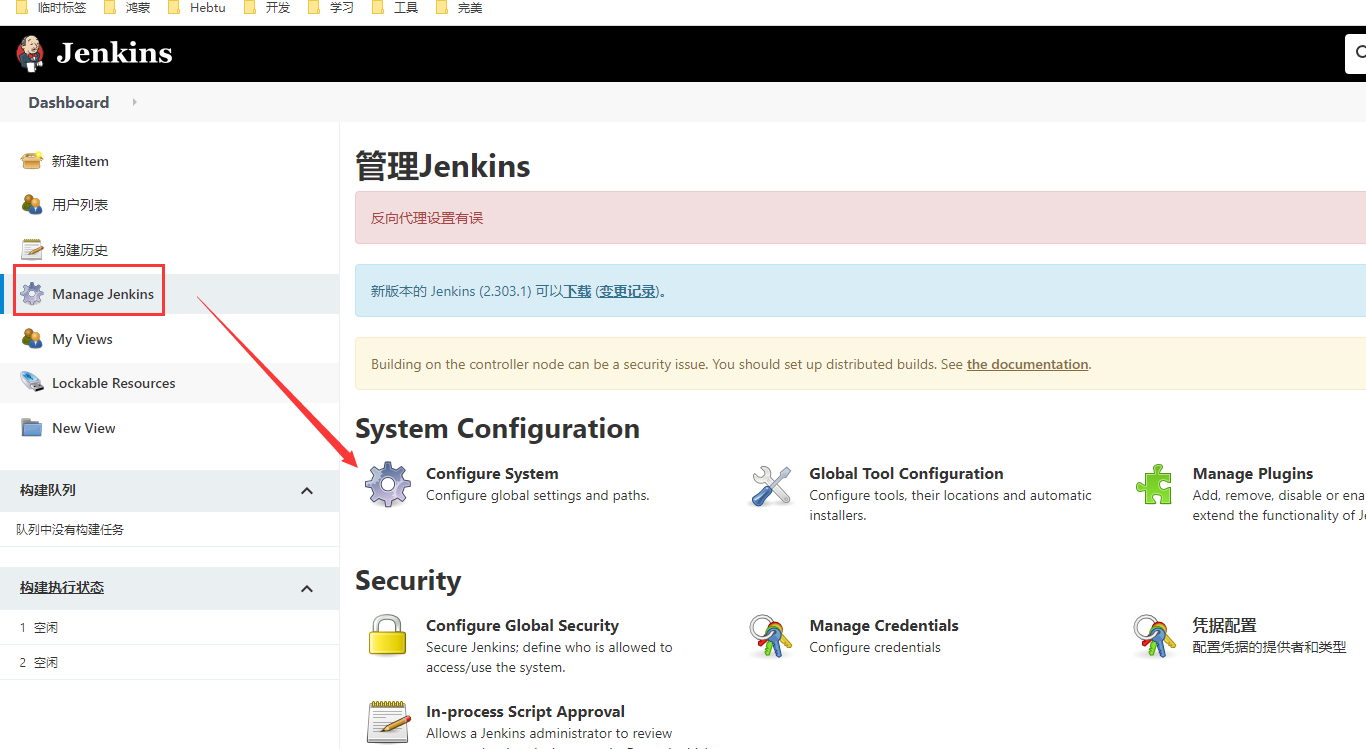1366x749 pixels.
Task: Click the Configure Global Security padlock icon
Action: (x=388, y=636)
